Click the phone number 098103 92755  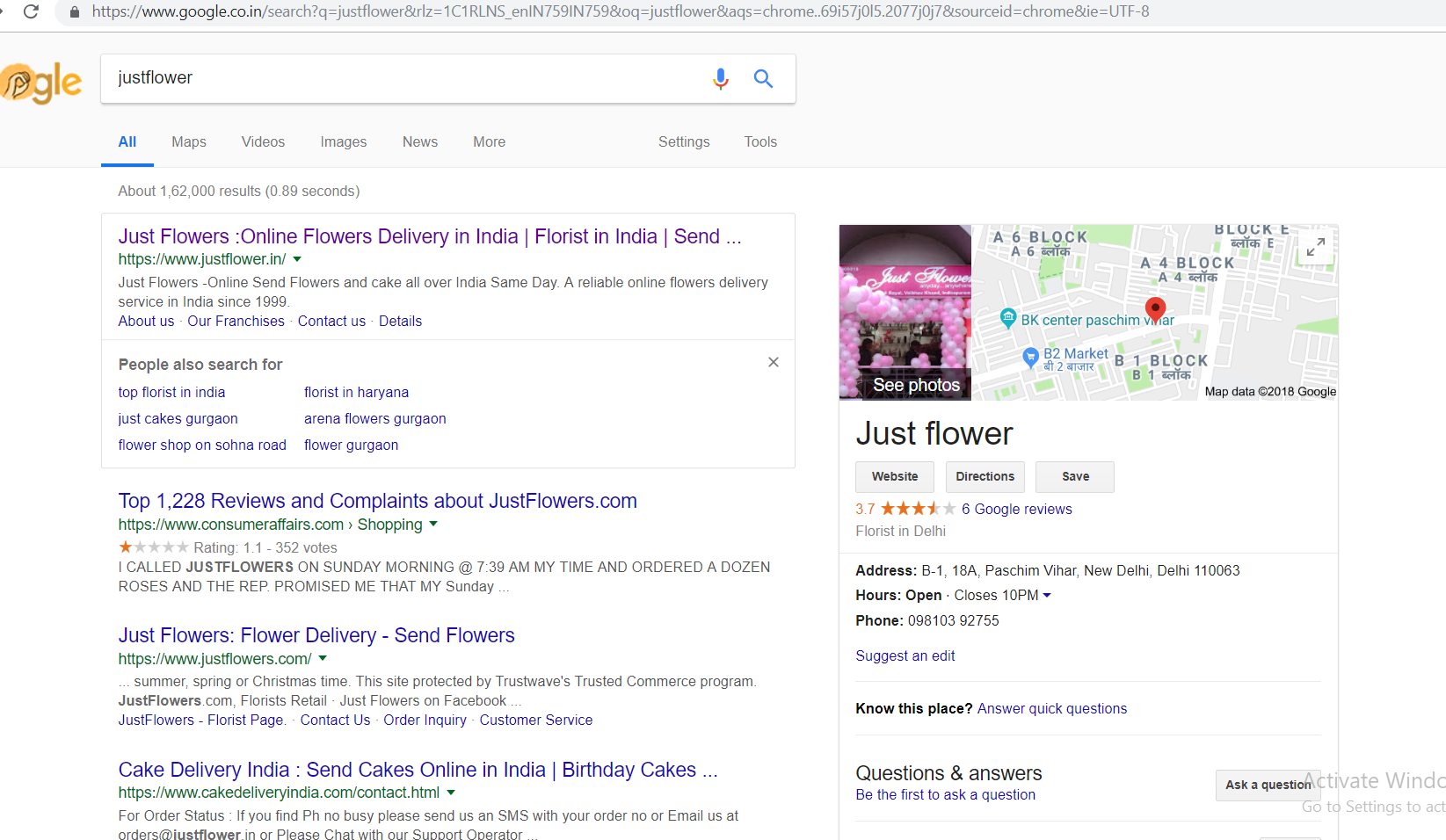954,620
